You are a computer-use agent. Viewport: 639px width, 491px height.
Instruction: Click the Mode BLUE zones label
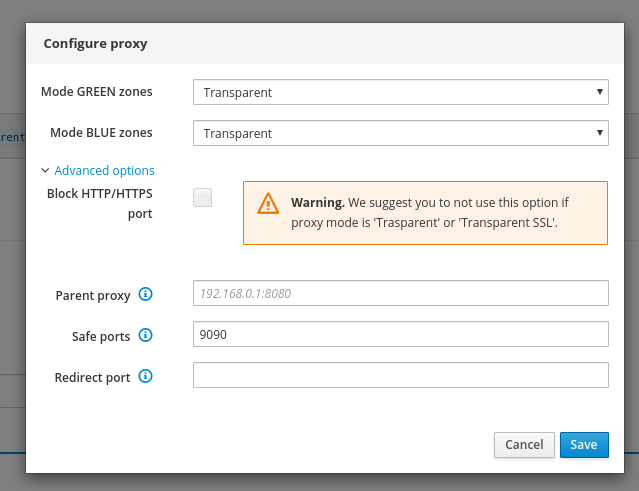coord(101,133)
